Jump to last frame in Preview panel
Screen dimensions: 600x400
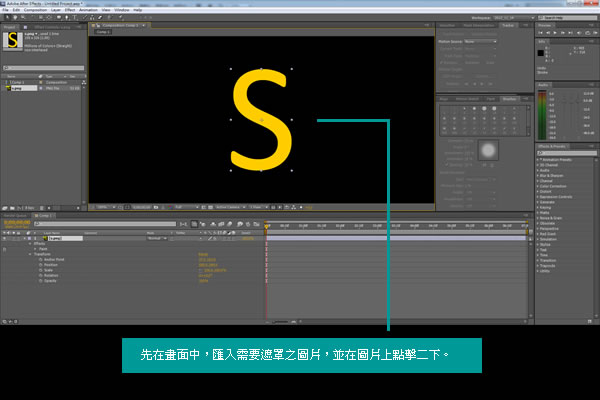click(570, 33)
